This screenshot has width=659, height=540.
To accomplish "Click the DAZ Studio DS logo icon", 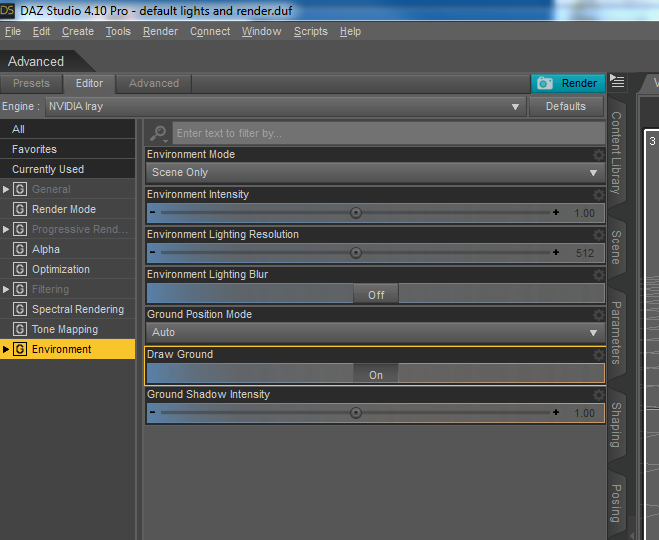I will (x=7, y=10).
